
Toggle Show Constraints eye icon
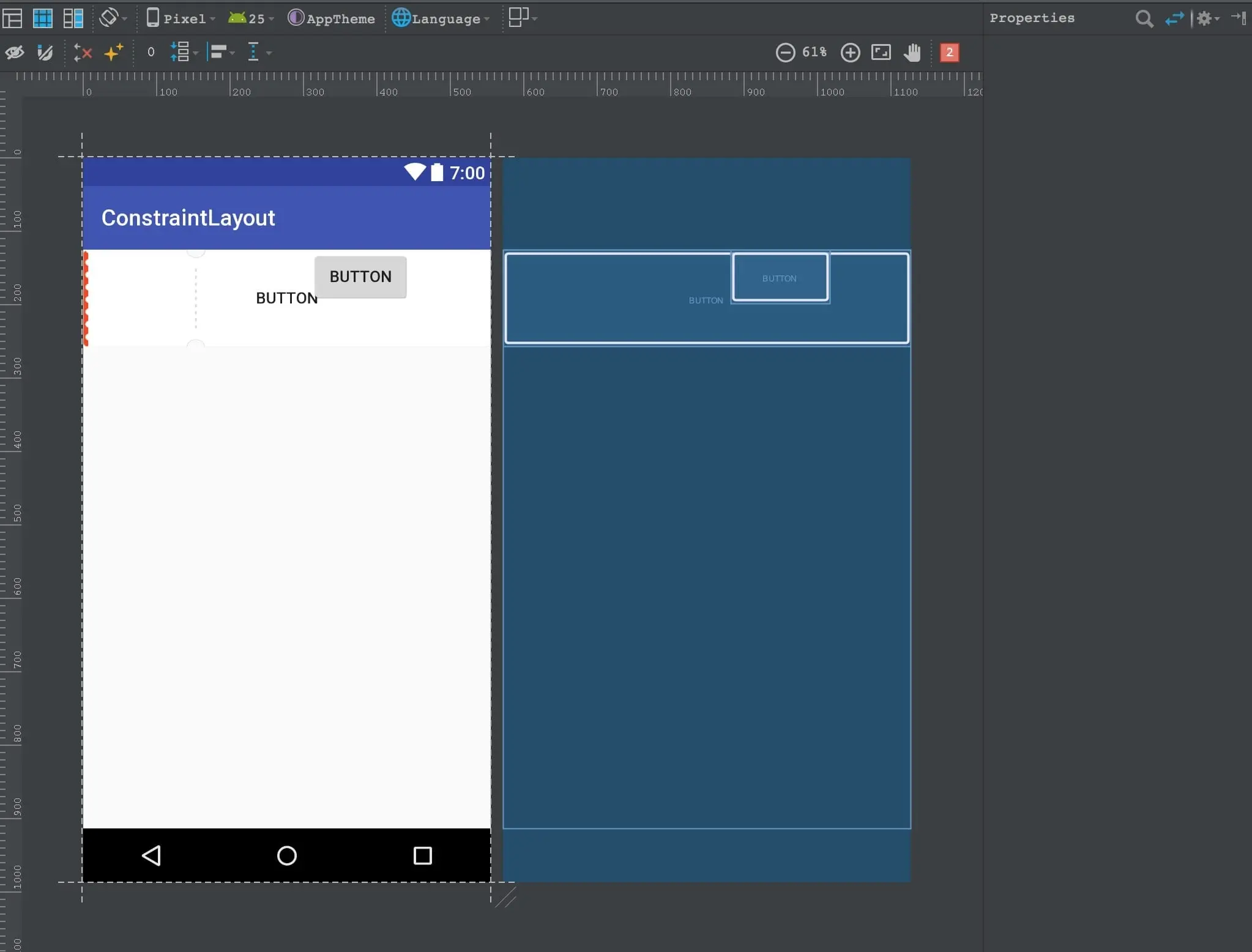(x=15, y=53)
